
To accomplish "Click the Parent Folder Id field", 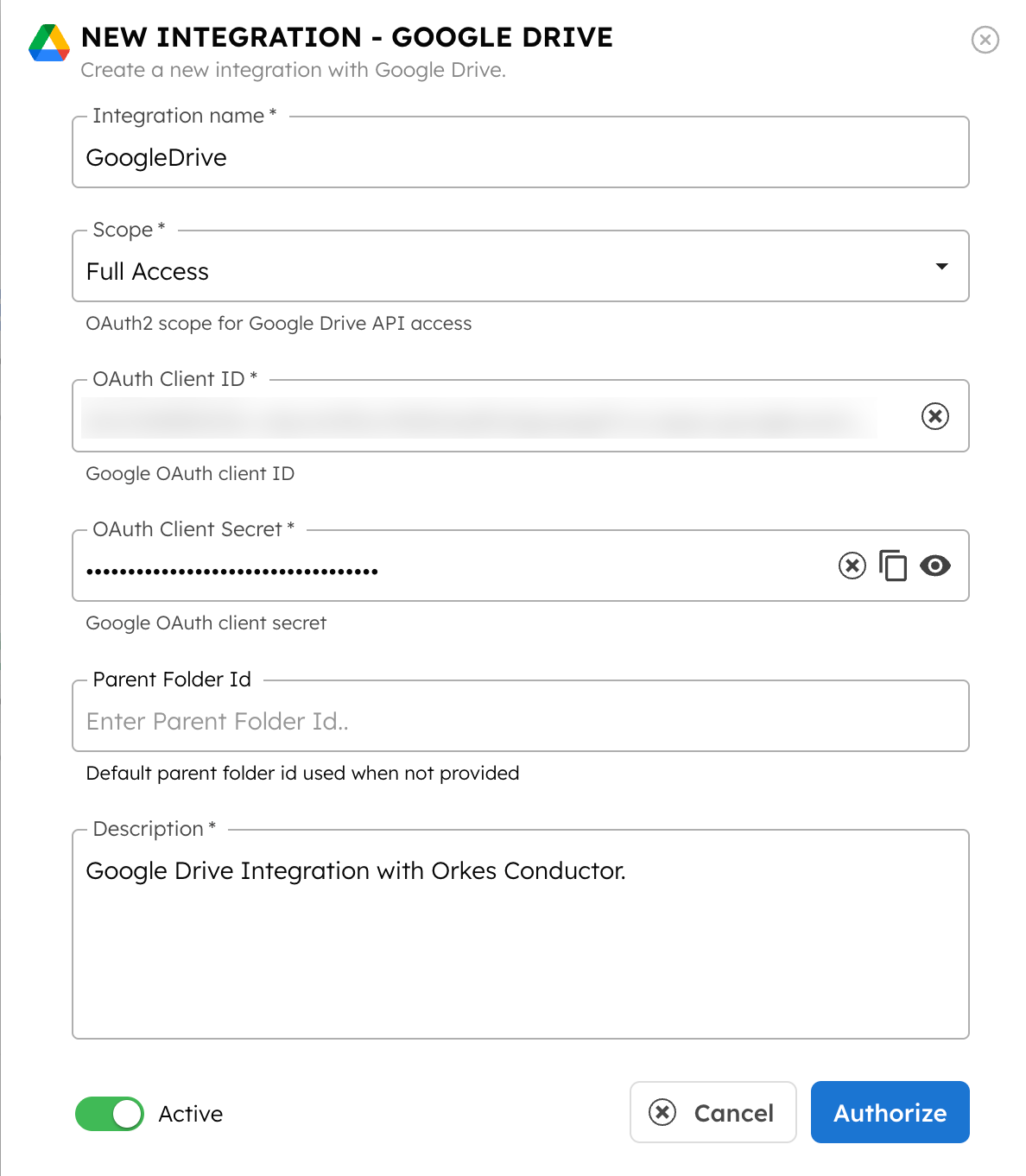I will coord(521,716).
